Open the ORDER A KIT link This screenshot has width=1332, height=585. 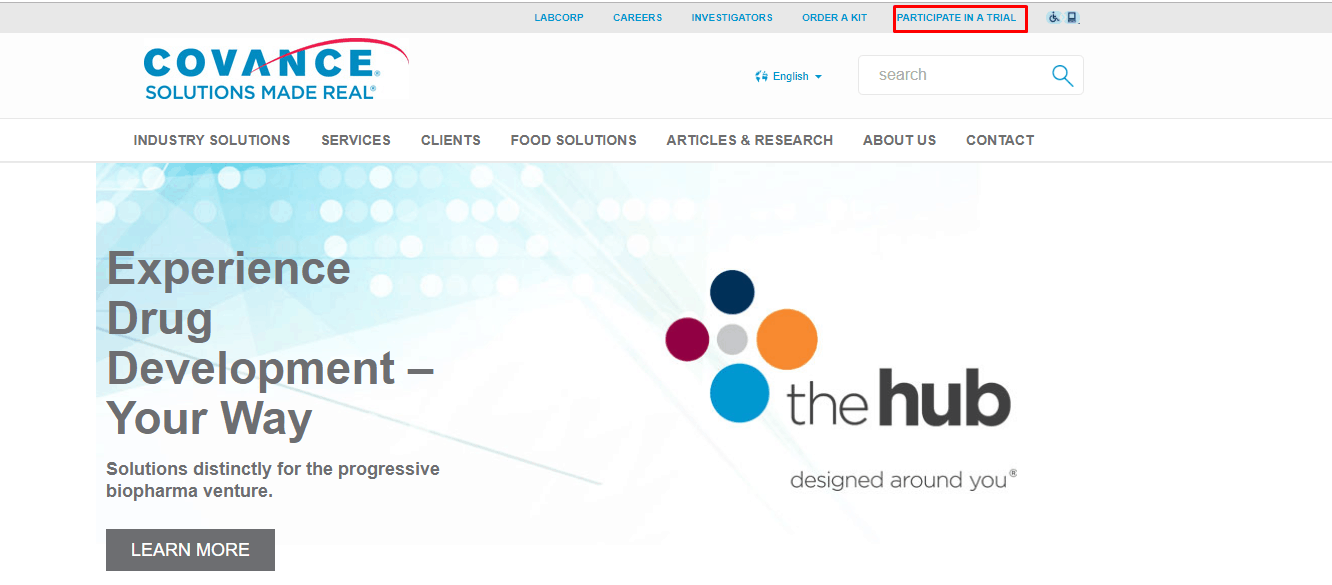point(834,18)
